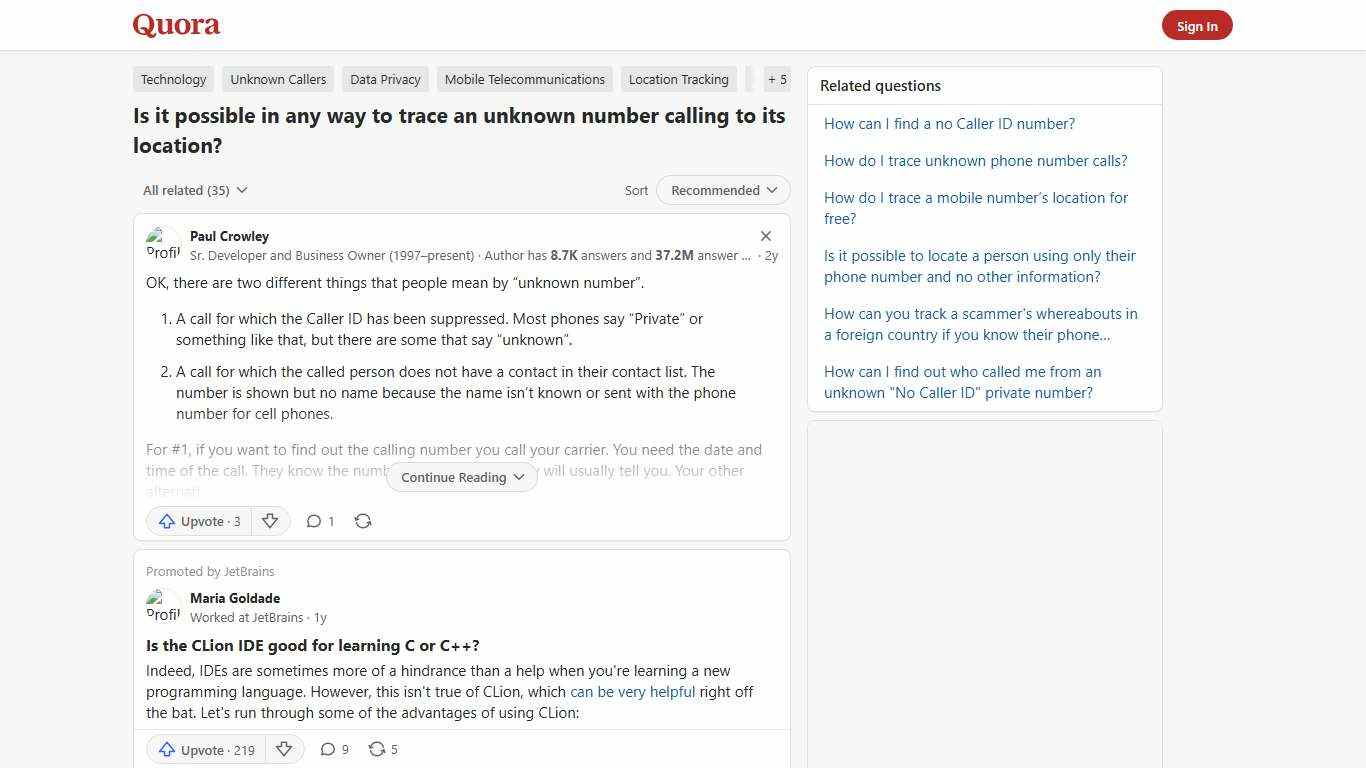Click the Sign In button
The height and width of the screenshot is (768, 1366).
(x=1197, y=25)
